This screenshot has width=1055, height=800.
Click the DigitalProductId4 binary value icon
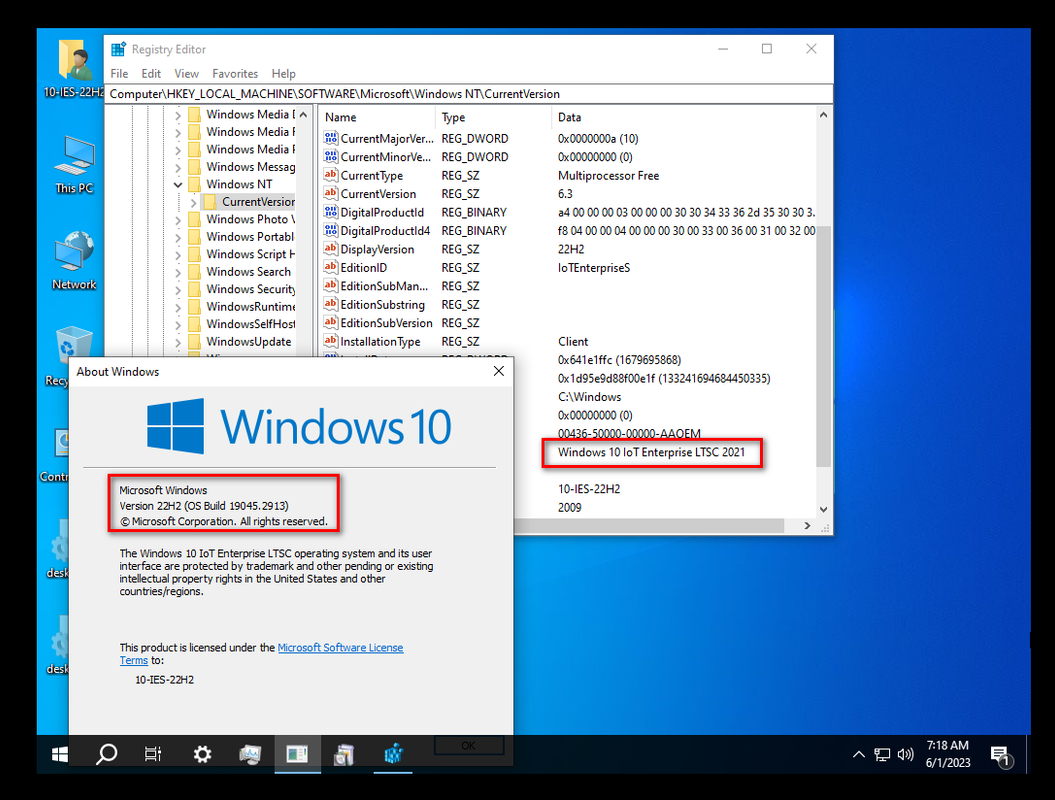[330, 231]
